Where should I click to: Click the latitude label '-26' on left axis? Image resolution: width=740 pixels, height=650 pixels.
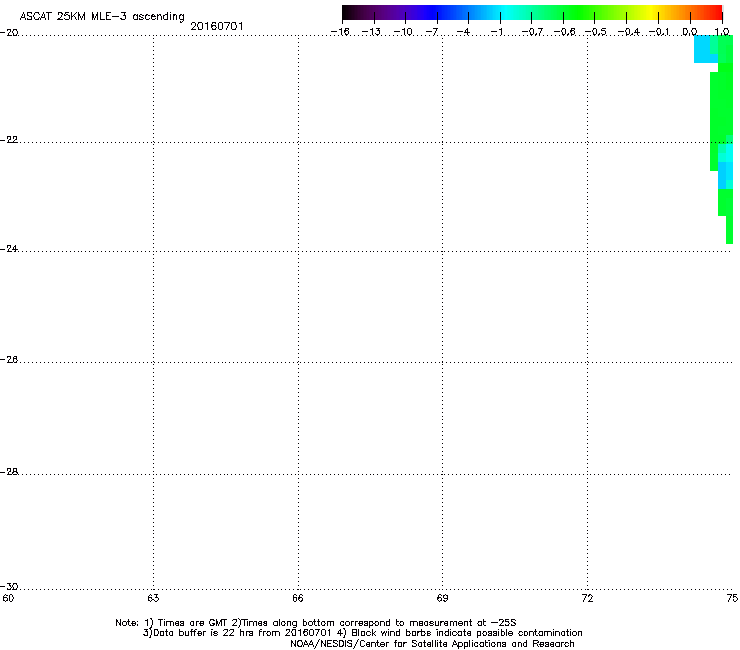[x=9, y=359]
